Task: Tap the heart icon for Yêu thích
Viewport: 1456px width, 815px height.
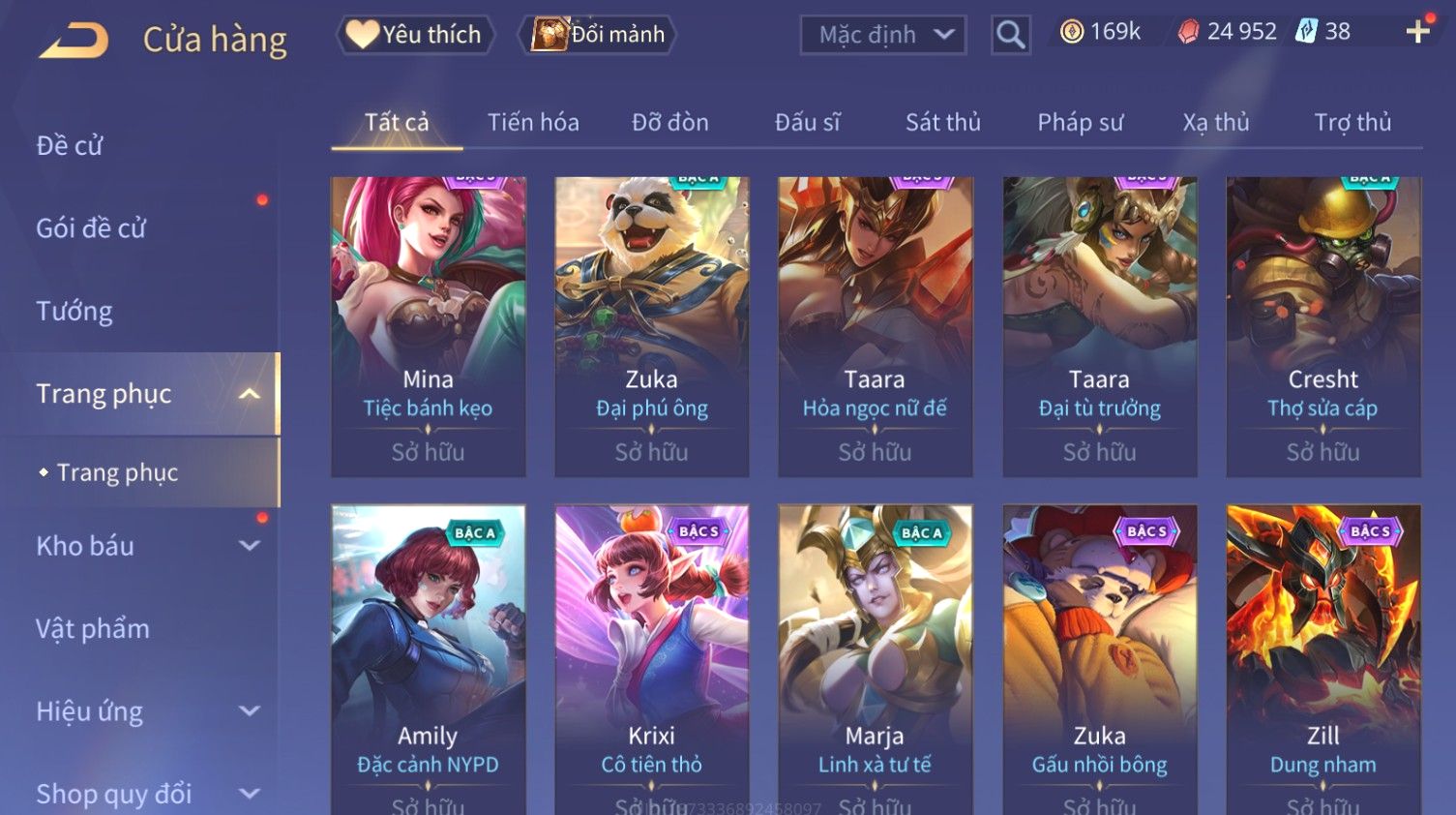Action: (362, 34)
